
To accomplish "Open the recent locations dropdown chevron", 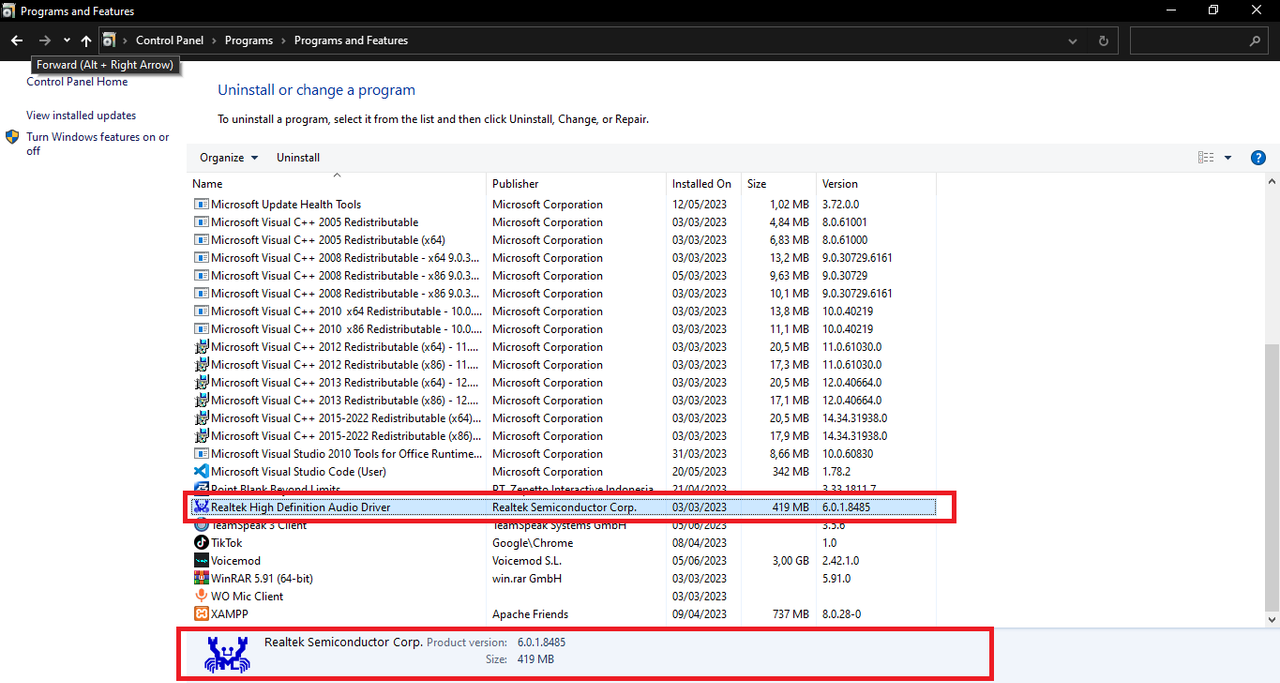I will point(66,41).
